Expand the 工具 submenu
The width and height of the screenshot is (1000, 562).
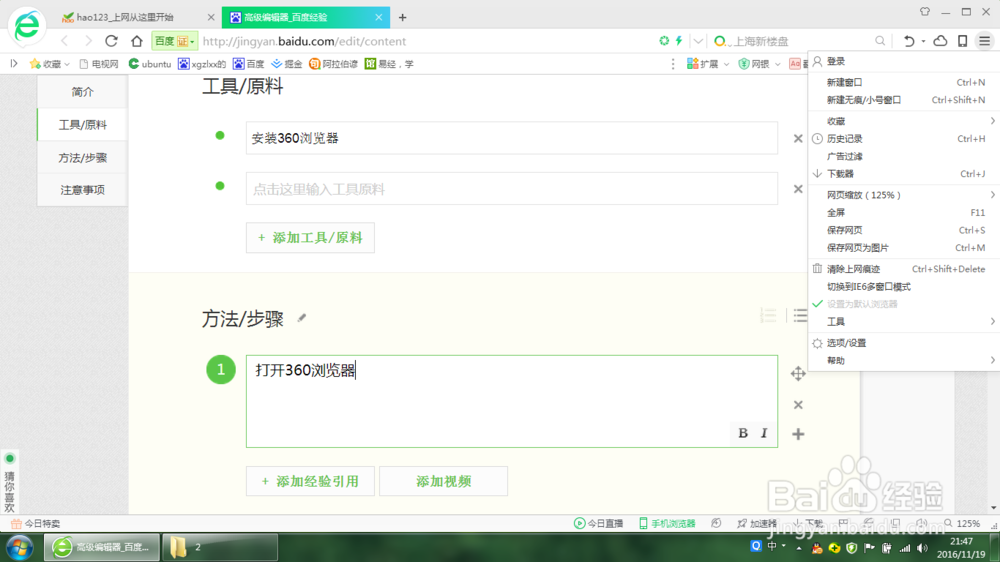click(903, 322)
